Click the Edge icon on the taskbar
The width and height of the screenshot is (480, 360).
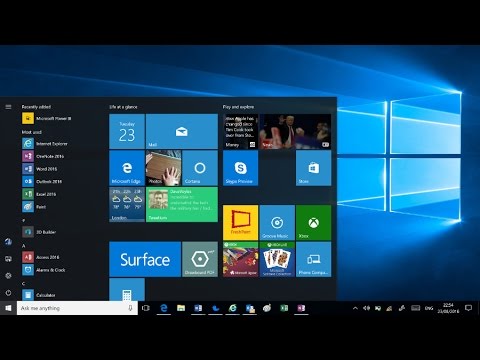coord(164,308)
